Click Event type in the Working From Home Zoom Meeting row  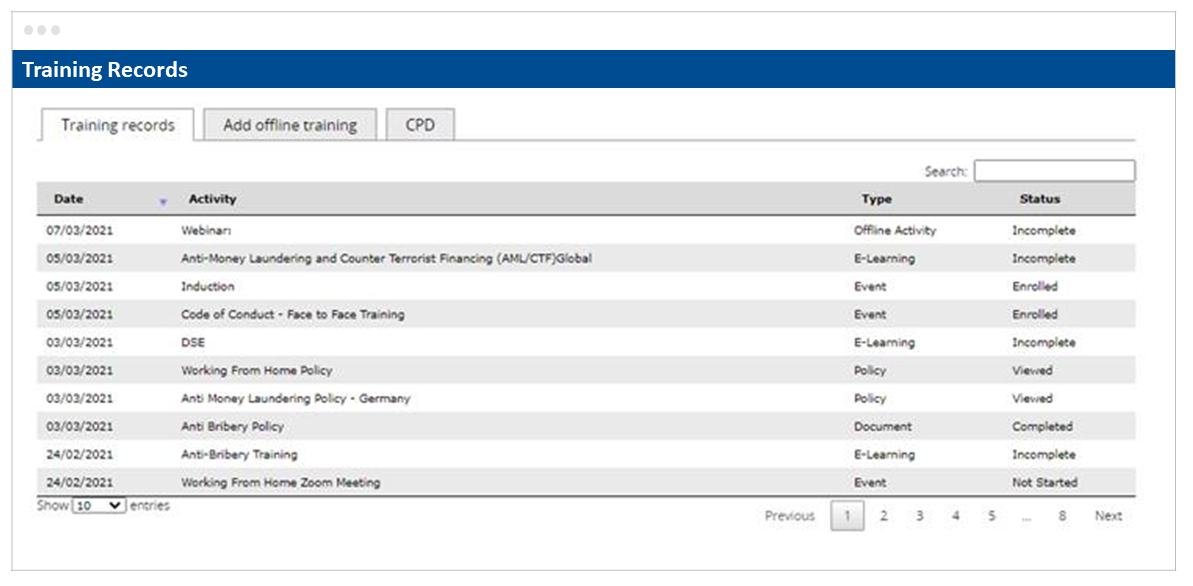pos(870,482)
